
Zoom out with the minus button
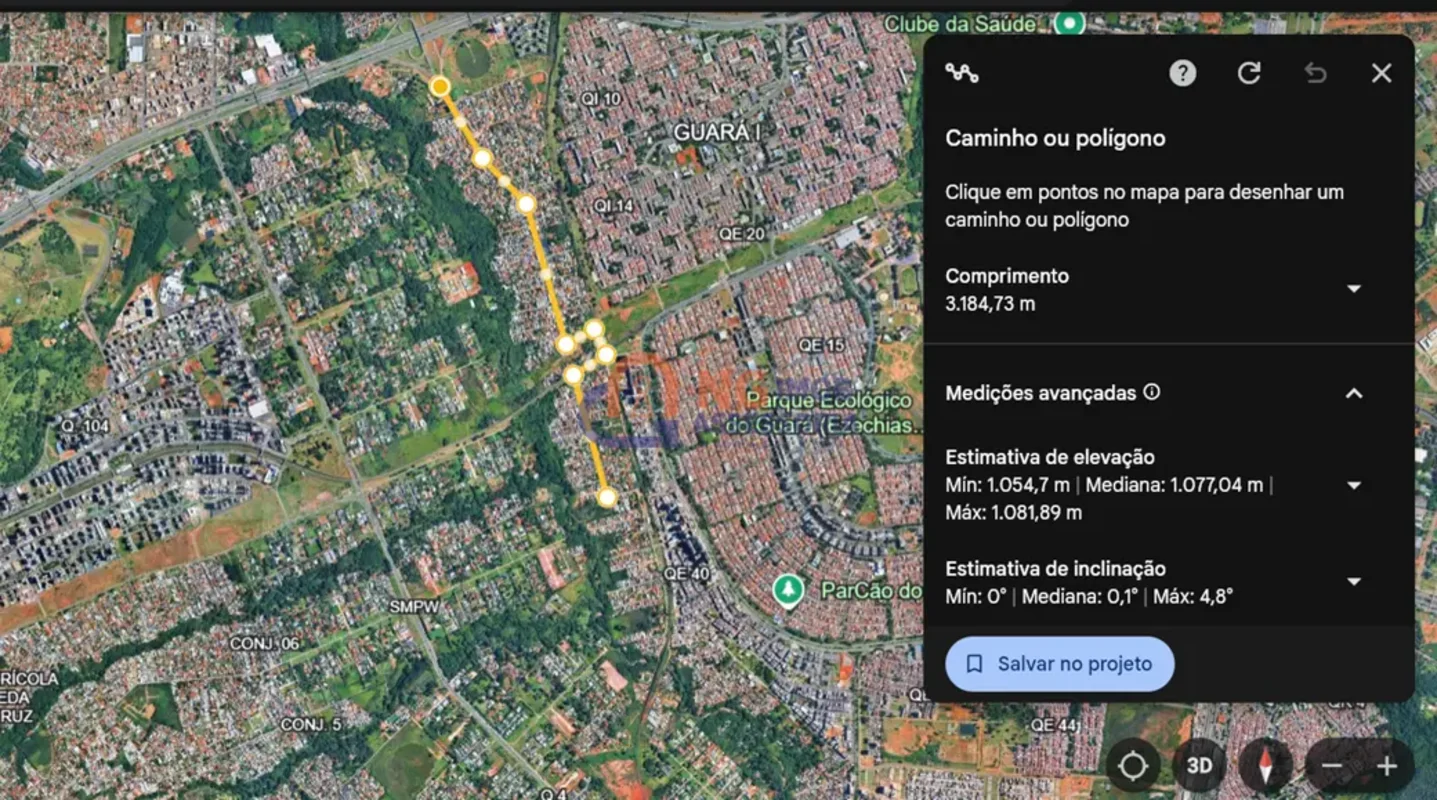click(1332, 766)
